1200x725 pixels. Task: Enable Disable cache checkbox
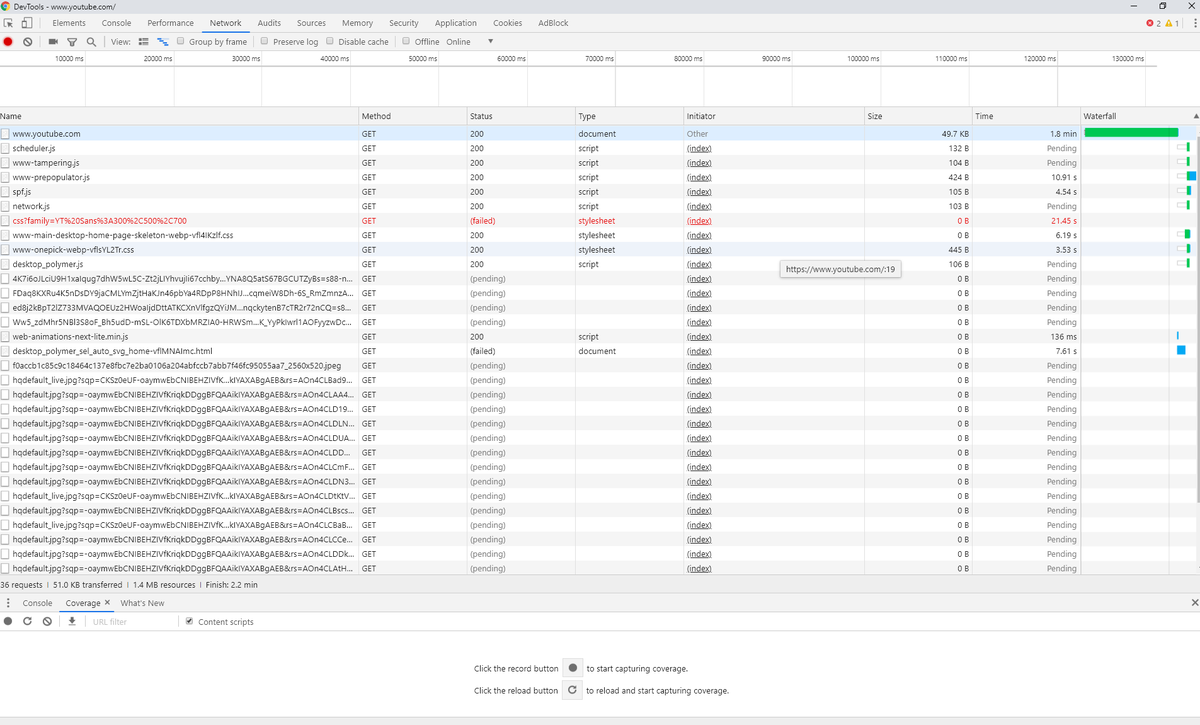click(x=330, y=42)
